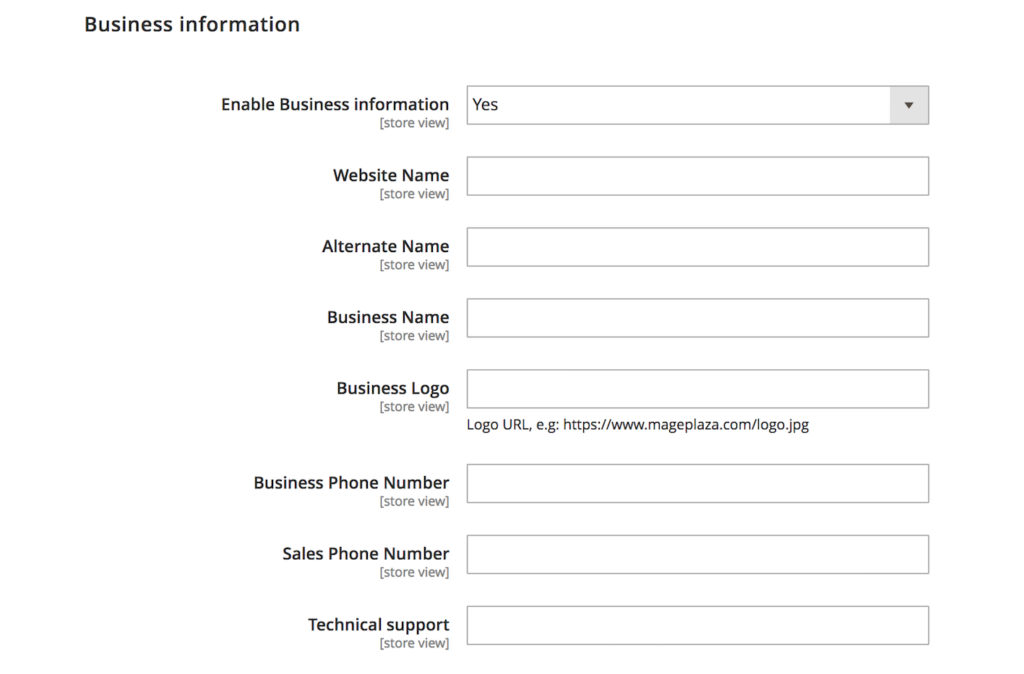Click into the Business Name field
The height and width of the screenshot is (674, 1024).
click(x=697, y=318)
